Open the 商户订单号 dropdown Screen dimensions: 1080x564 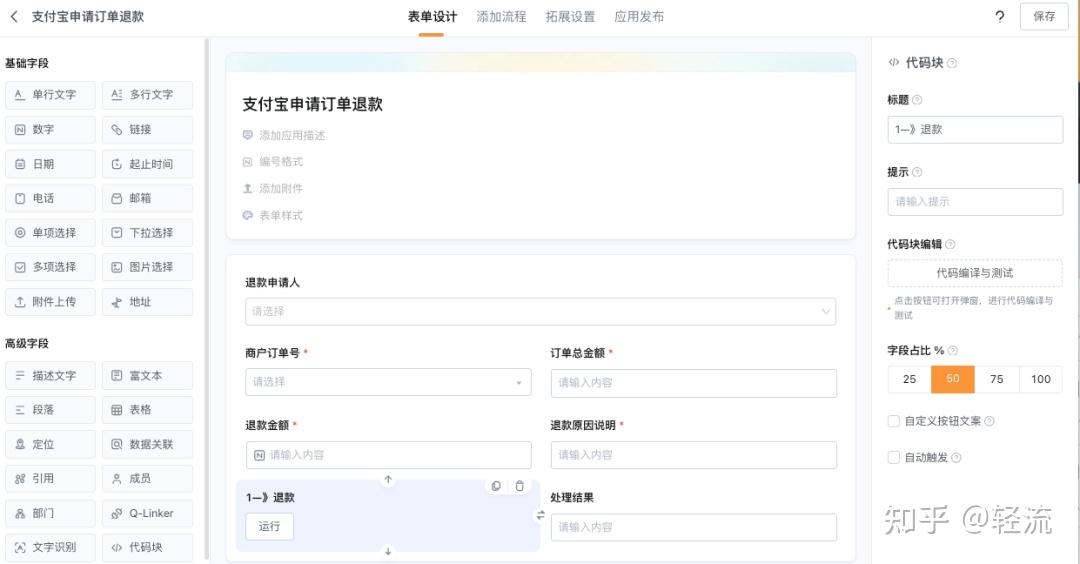pyautogui.click(x=388, y=382)
